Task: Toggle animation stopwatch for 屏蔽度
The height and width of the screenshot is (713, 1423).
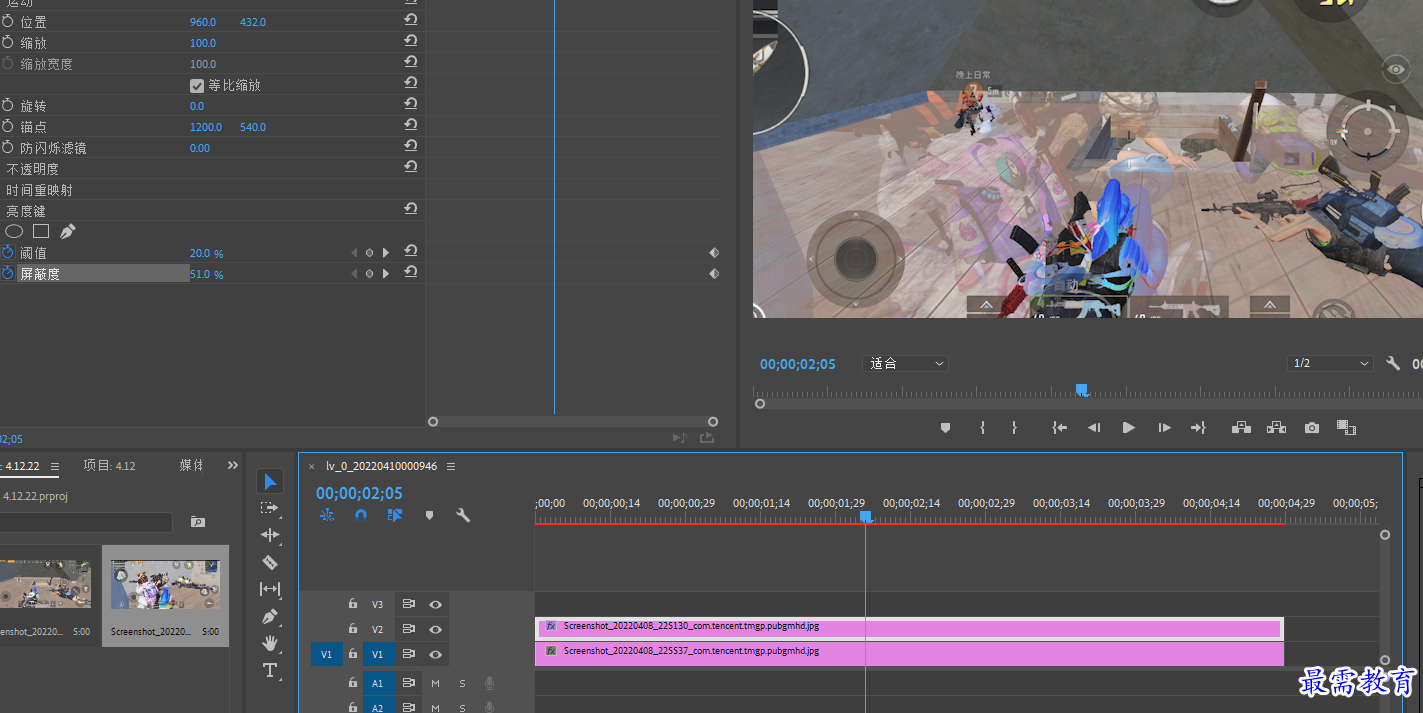Action: pyautogui.click(x=8, y=273)
